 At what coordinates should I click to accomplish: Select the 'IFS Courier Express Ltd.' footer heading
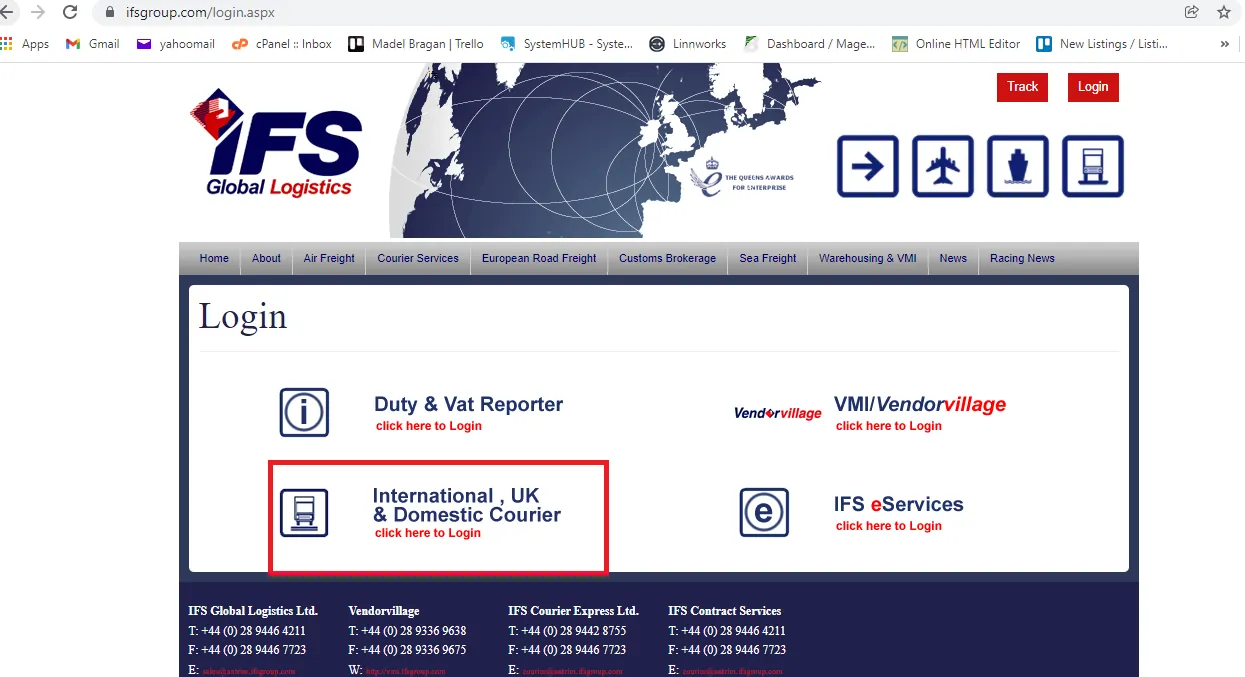573,611
